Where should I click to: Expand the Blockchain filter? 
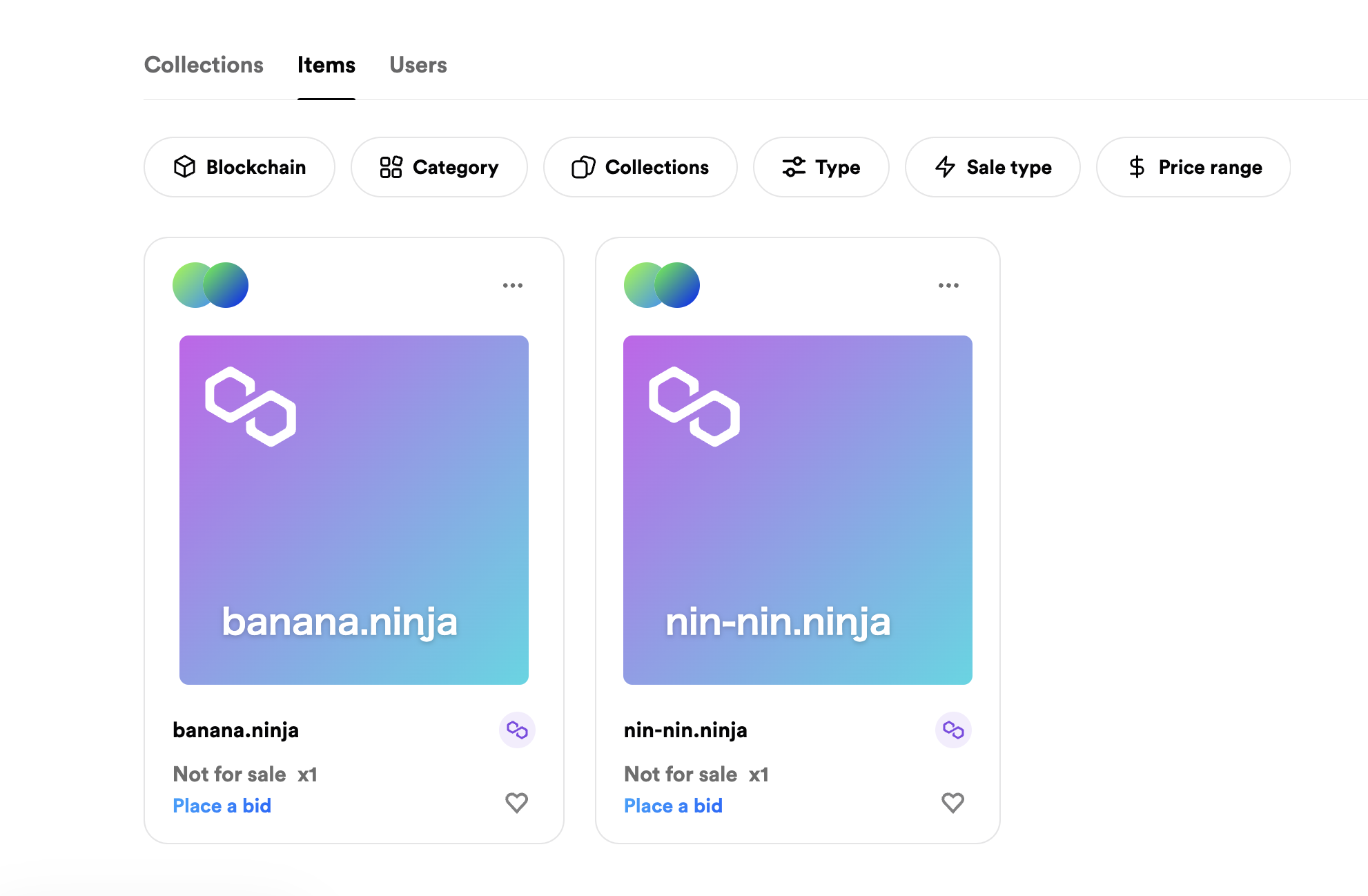[x=240, y=167]
